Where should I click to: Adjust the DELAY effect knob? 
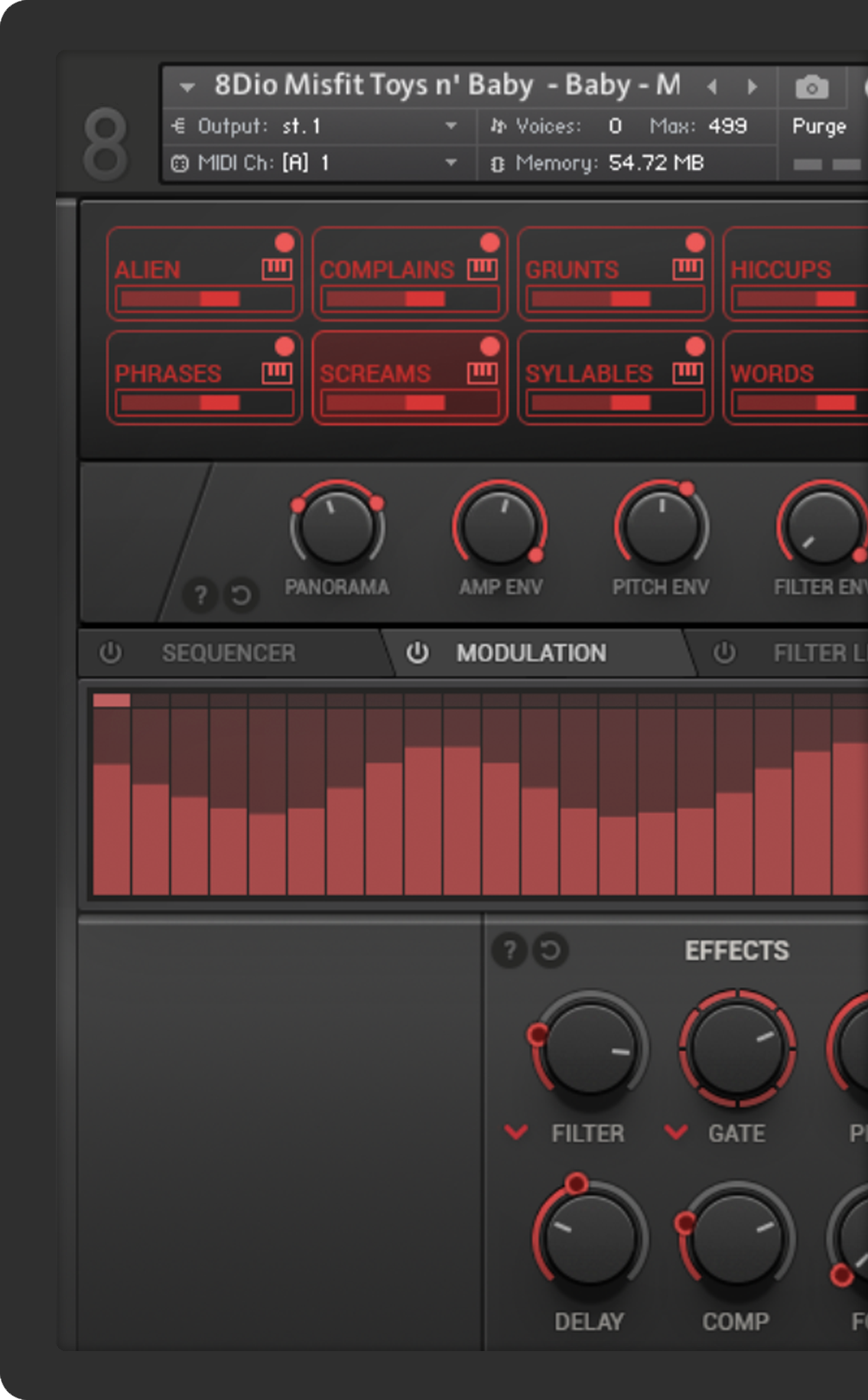(590, 1239)
